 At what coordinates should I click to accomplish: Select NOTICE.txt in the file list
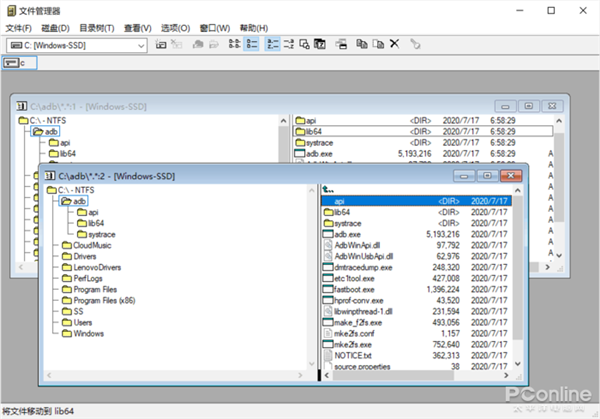click(x=352, y=355)
